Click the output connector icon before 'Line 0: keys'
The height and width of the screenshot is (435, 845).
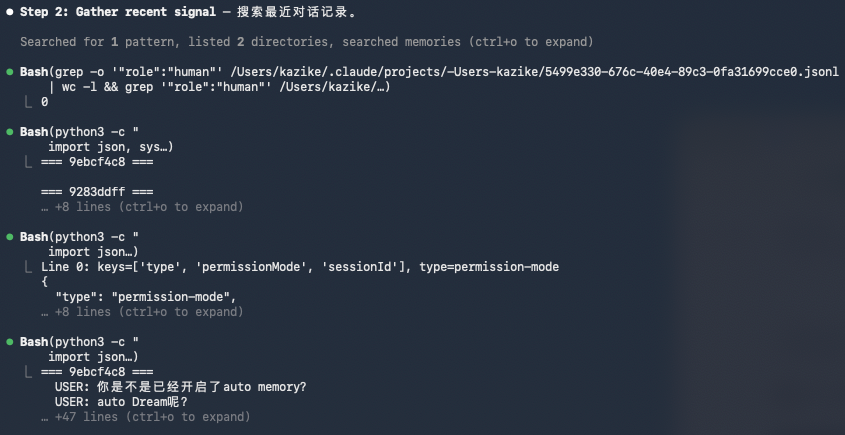(29, 267)
